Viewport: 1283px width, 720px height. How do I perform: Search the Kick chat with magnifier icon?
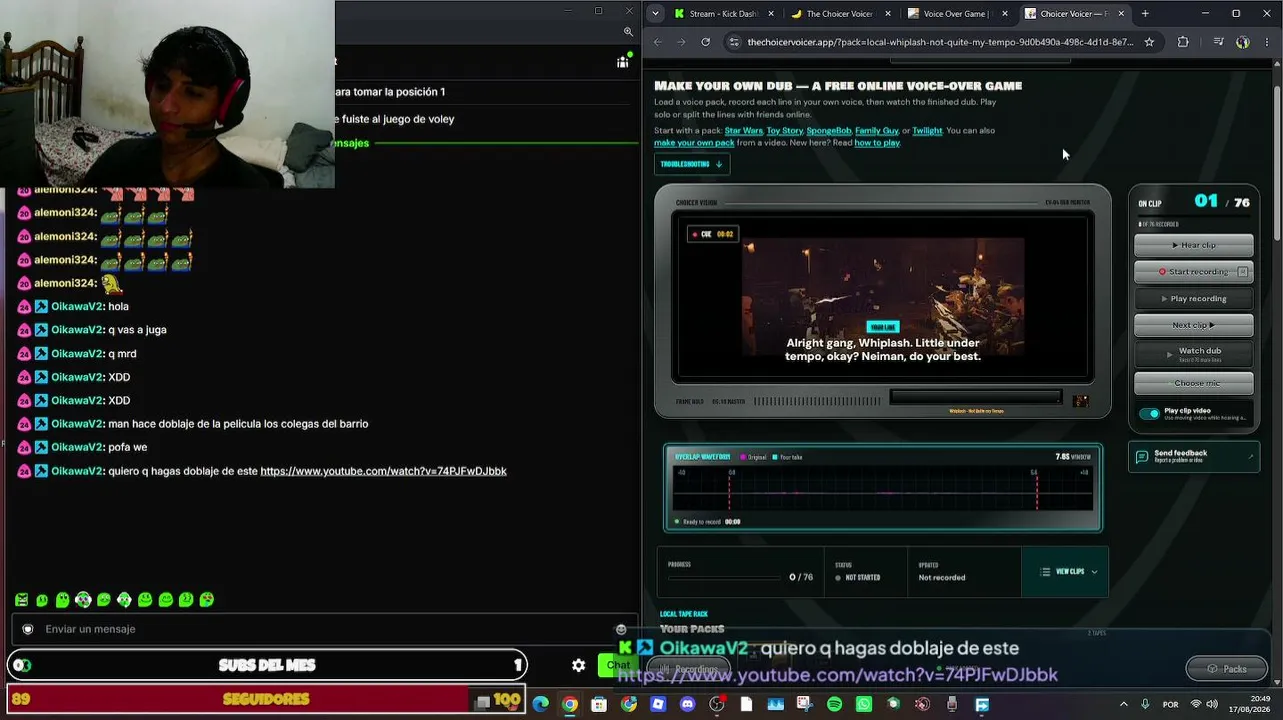(628, 32)
